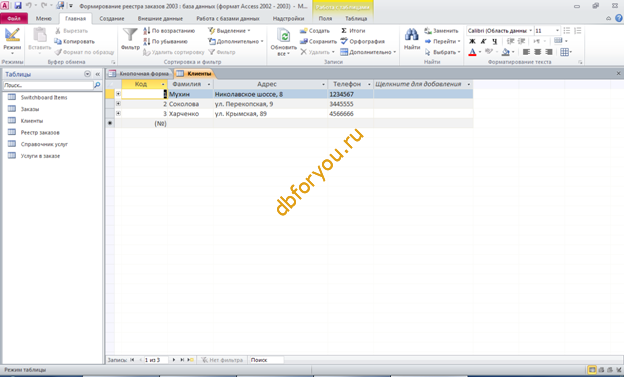Open Справочник услуг table

(x=44, y=144)
